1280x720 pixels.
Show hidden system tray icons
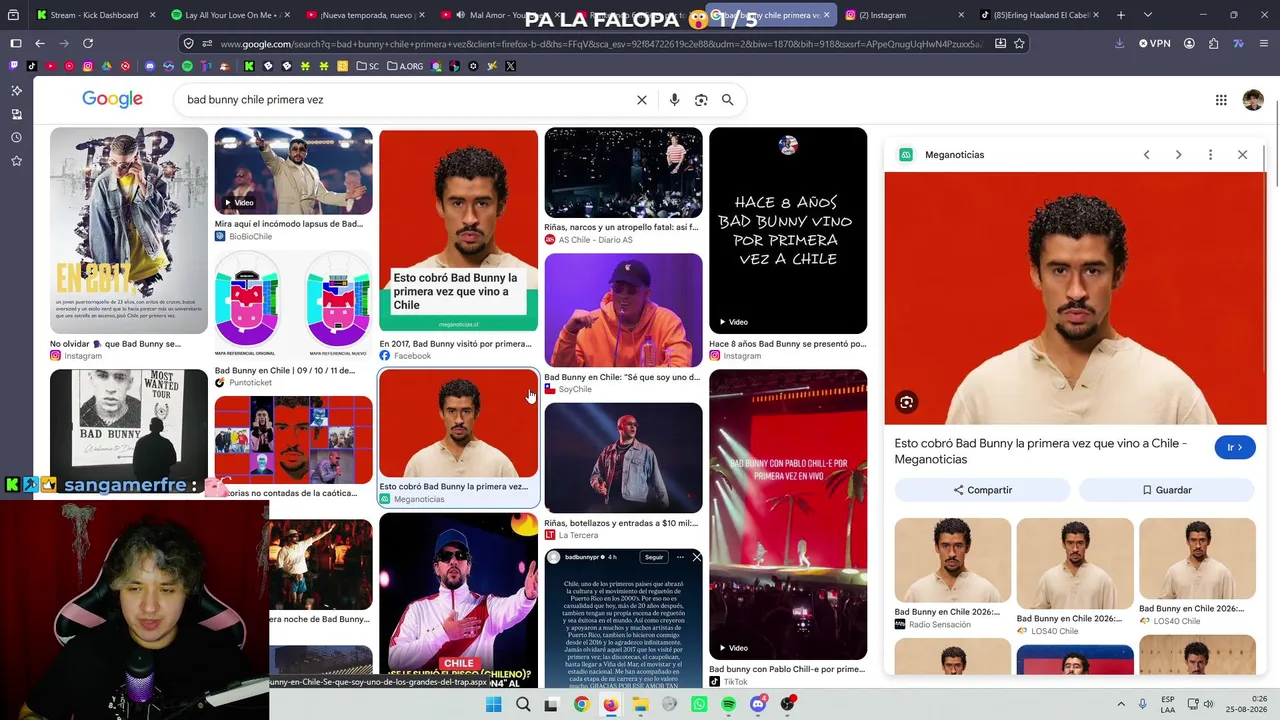point(1120,704)
